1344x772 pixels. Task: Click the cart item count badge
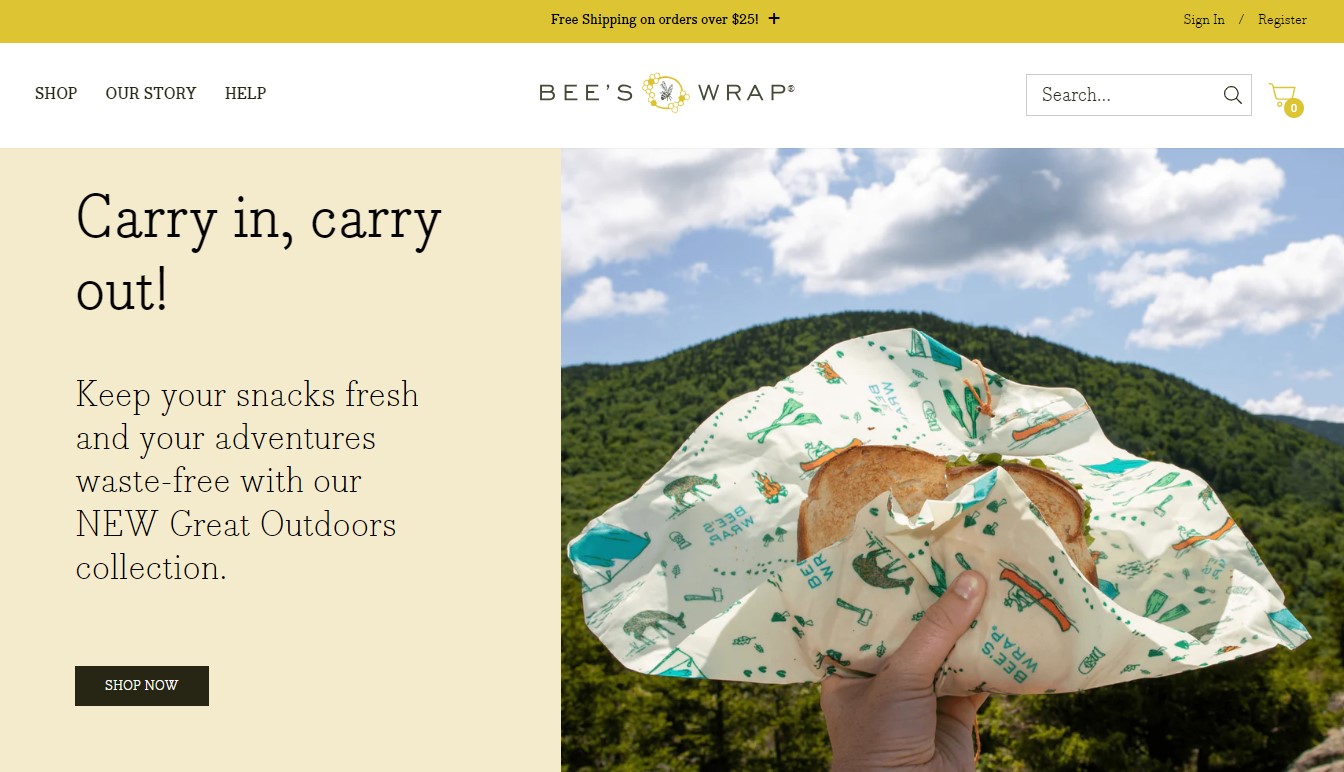(x=1294, y=108)
